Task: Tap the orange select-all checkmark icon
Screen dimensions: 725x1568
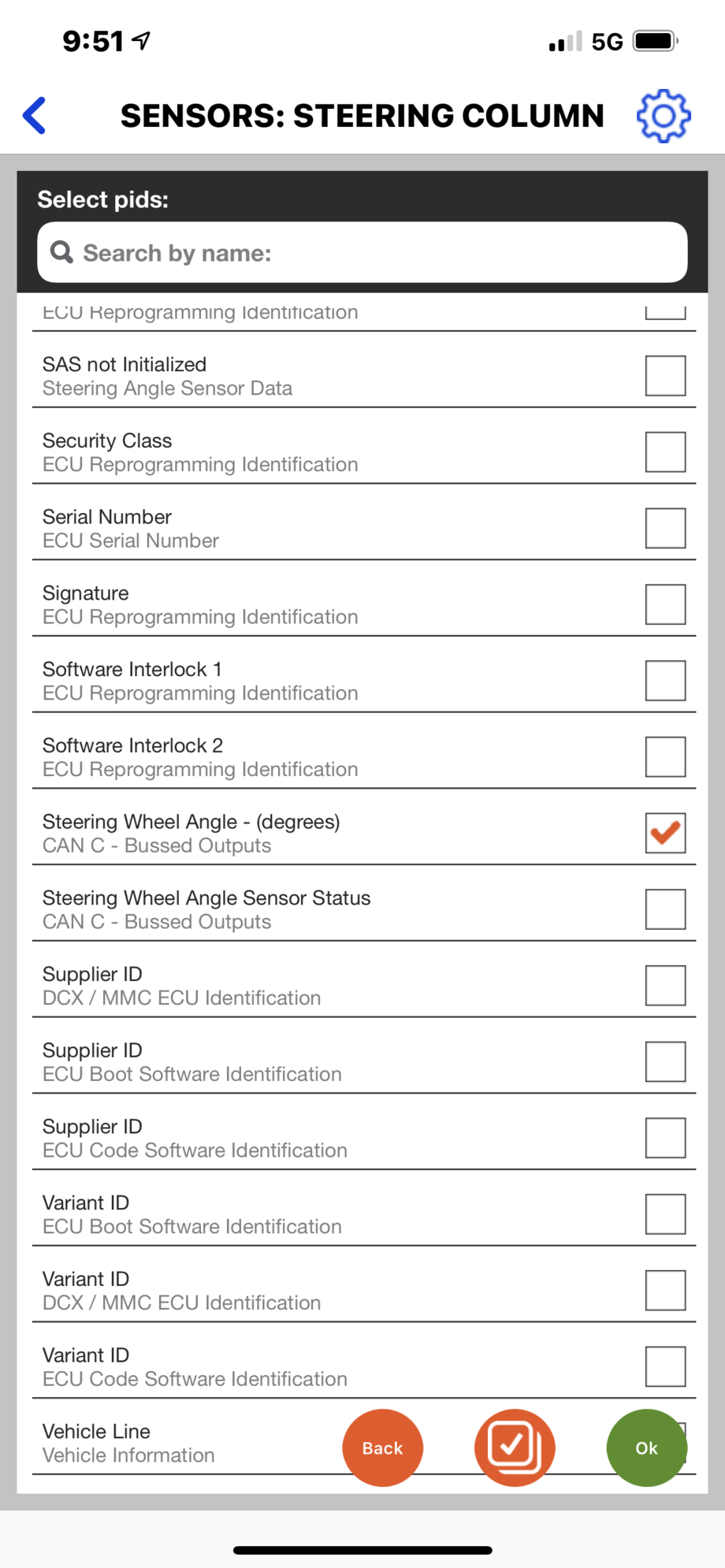Action: (x=515, y=1447)
